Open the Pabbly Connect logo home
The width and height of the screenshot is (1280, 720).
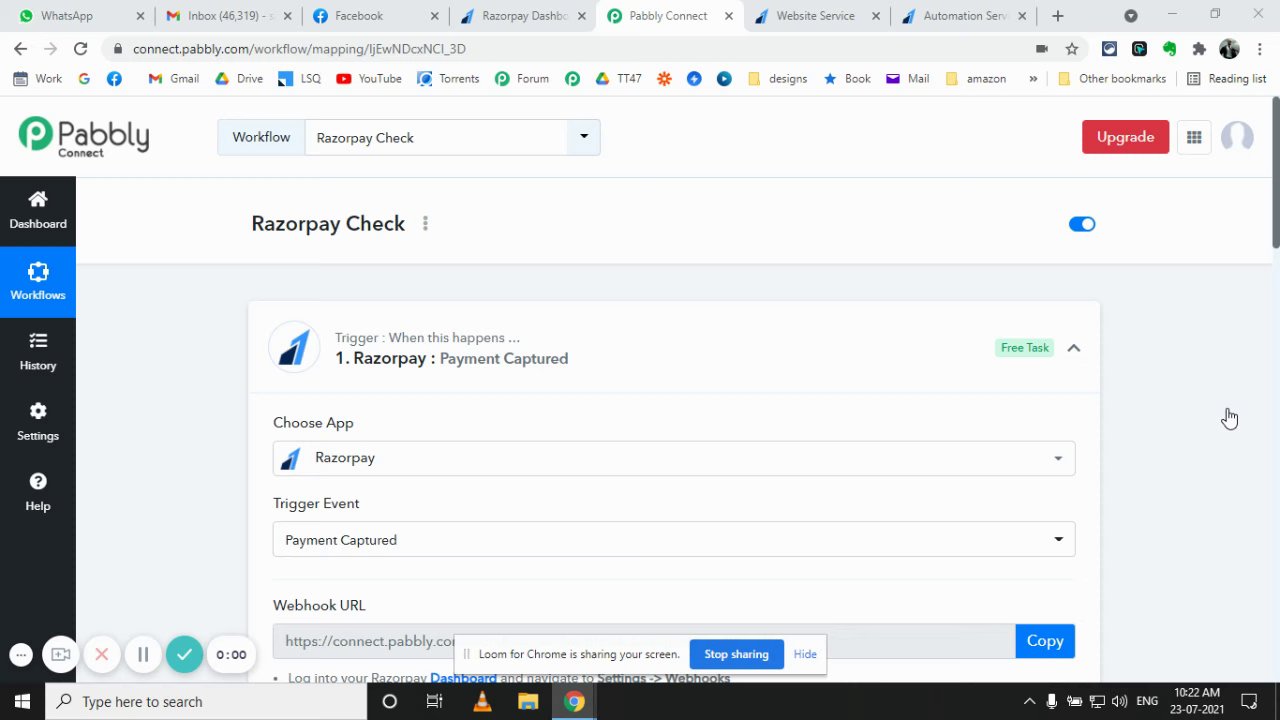tap(84, 136)
